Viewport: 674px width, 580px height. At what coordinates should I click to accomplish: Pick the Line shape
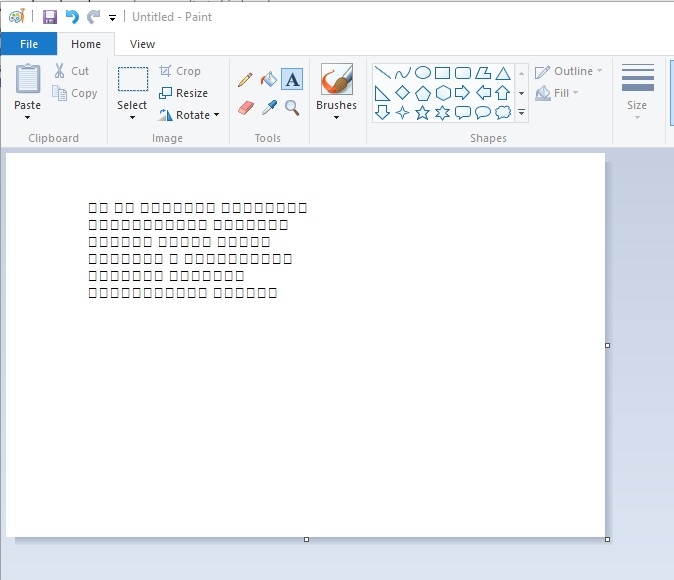tap(382, 73)
